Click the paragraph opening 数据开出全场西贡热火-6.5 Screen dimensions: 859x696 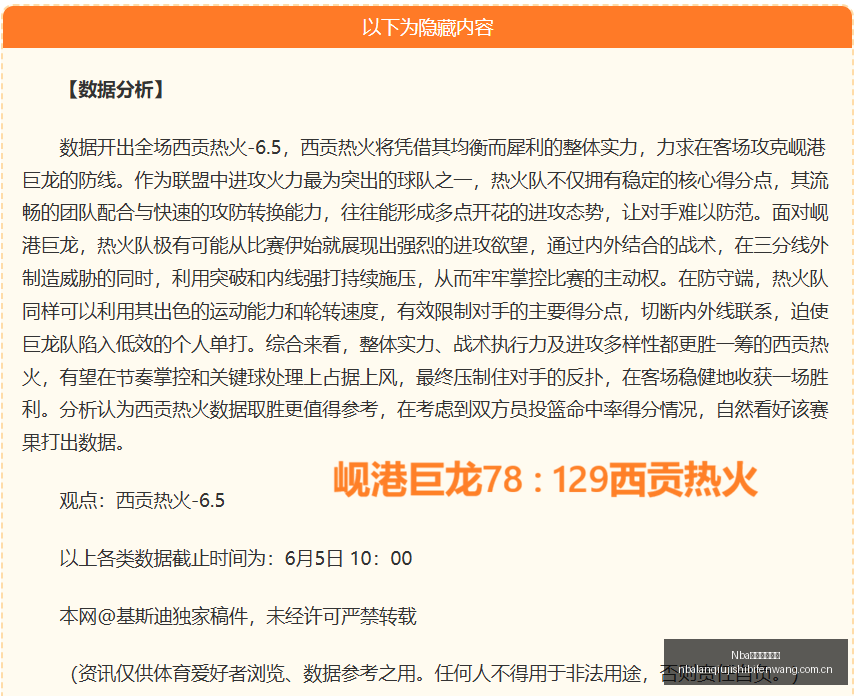click(x=170, y=147)
